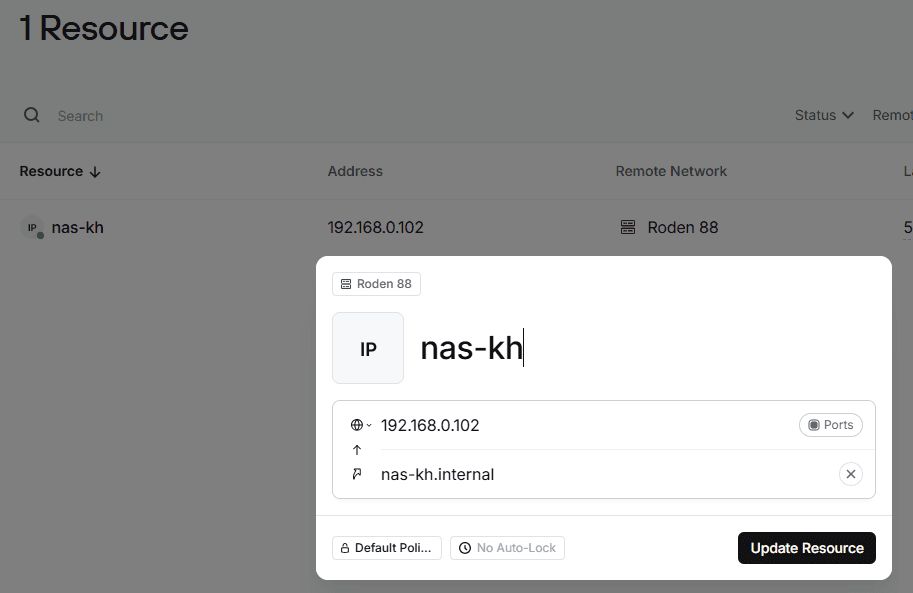The width and height of the screenshot is (913, 593).
Task: Sort by the Remote Network column header
Action: (x=671, y=171)
